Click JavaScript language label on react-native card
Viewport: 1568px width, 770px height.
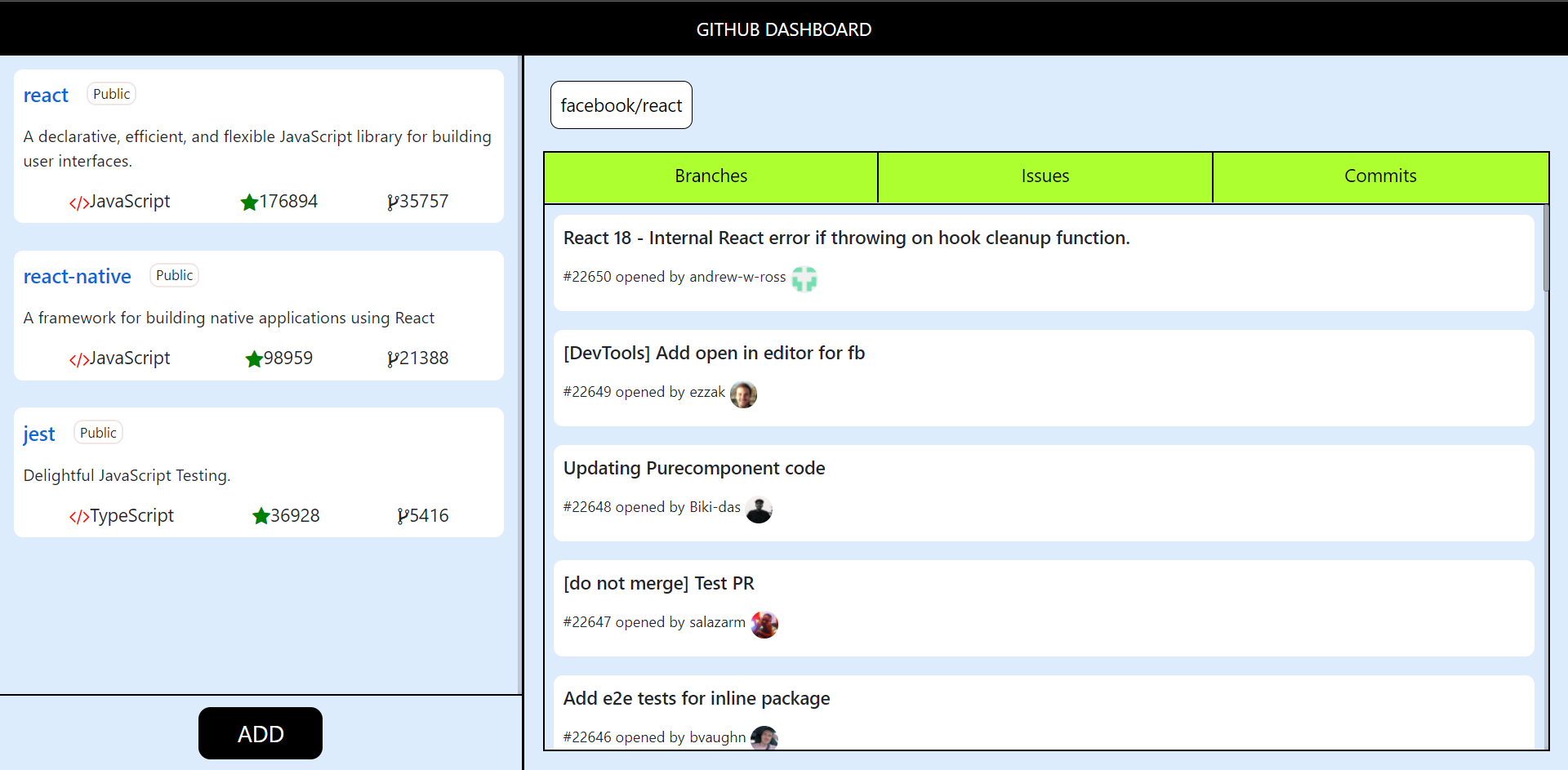click(130, 358)
